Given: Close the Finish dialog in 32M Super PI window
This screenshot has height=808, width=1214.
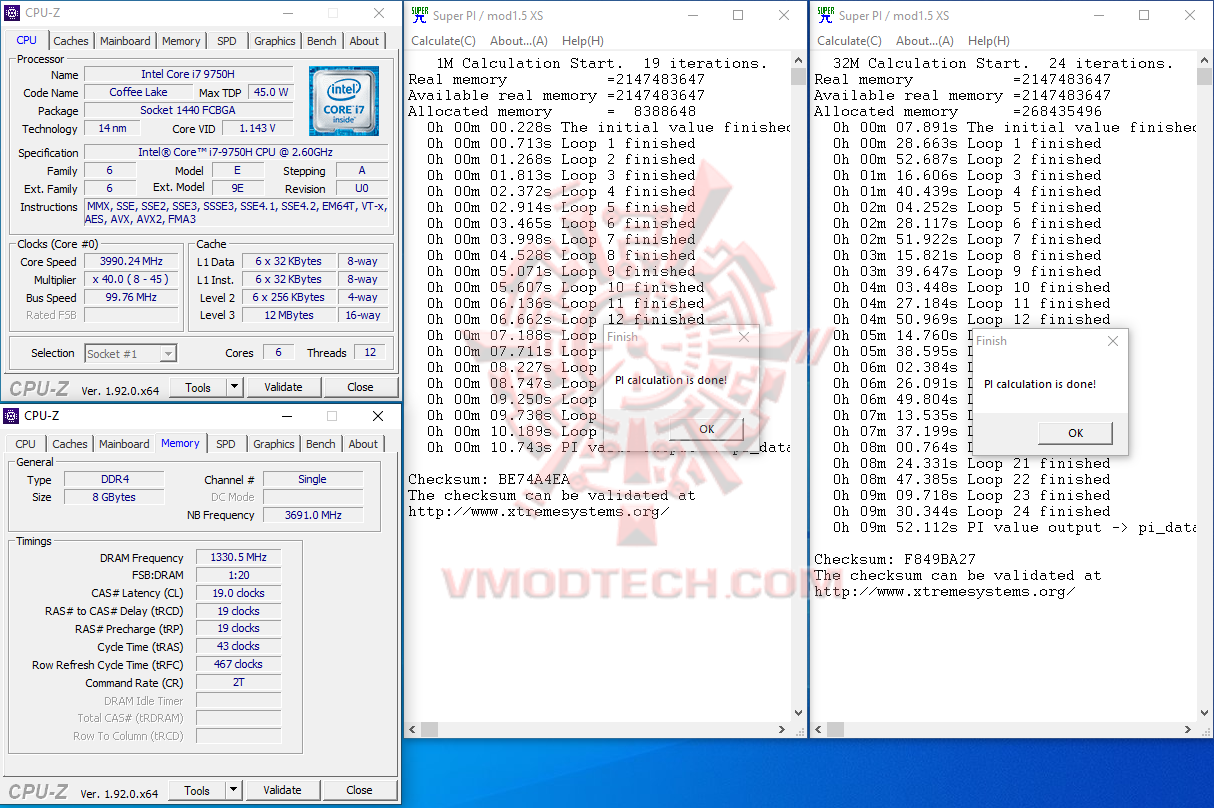Looking at the screenshot, I should click(x=1113, y=341).
